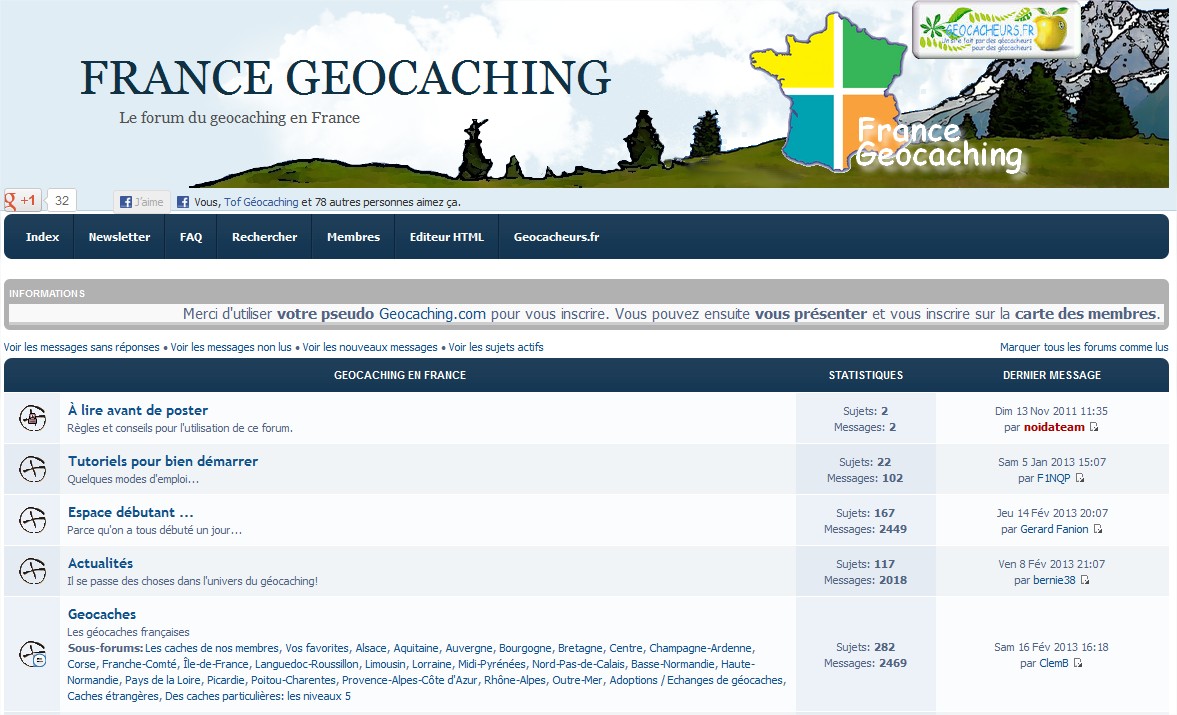This screenshot has height=715, width=1177.
Task: View latest post icon next to ClemB
Action: click(x=1078, y=663)
